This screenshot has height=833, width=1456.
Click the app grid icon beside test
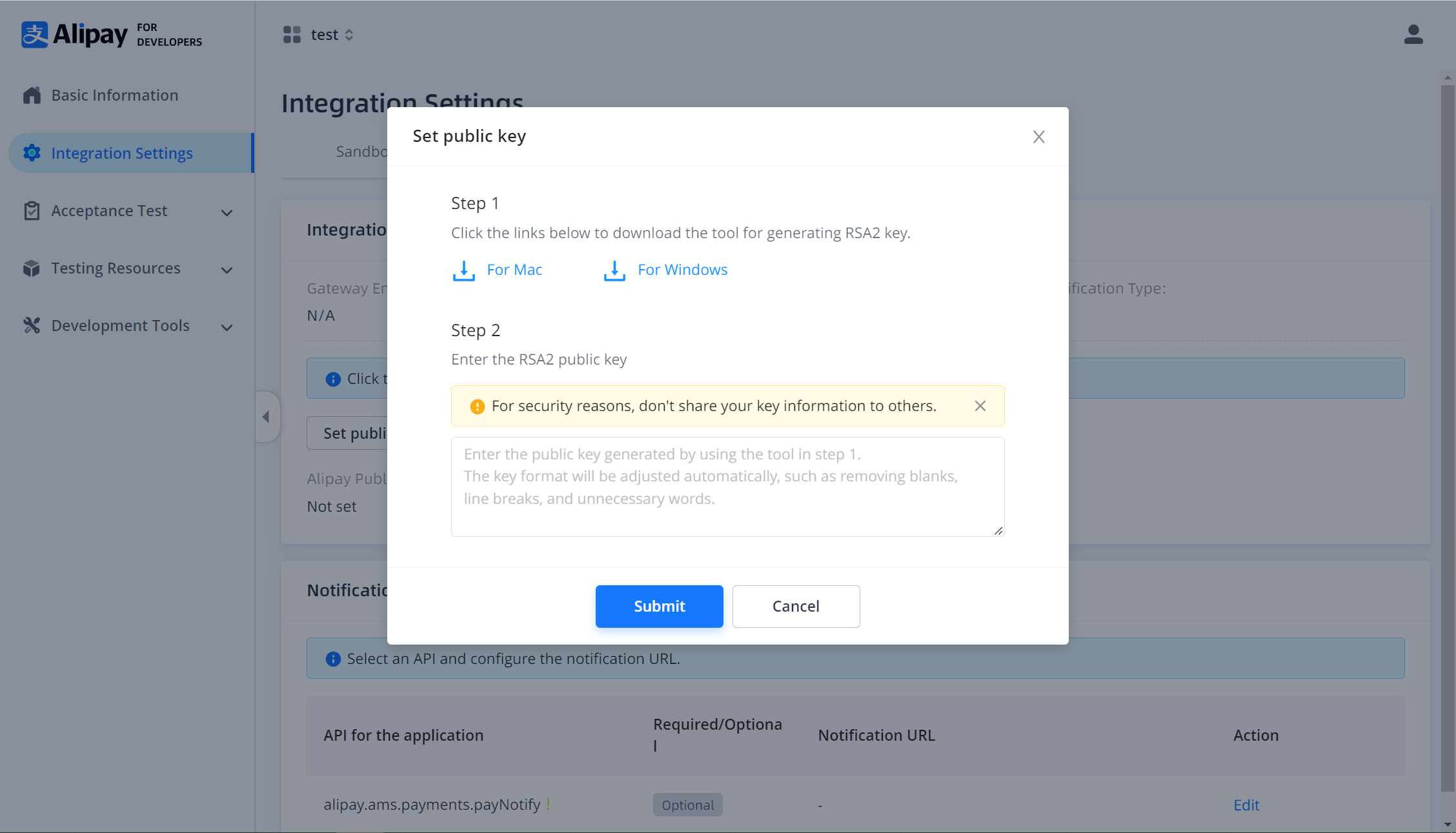tap(292, 34)
